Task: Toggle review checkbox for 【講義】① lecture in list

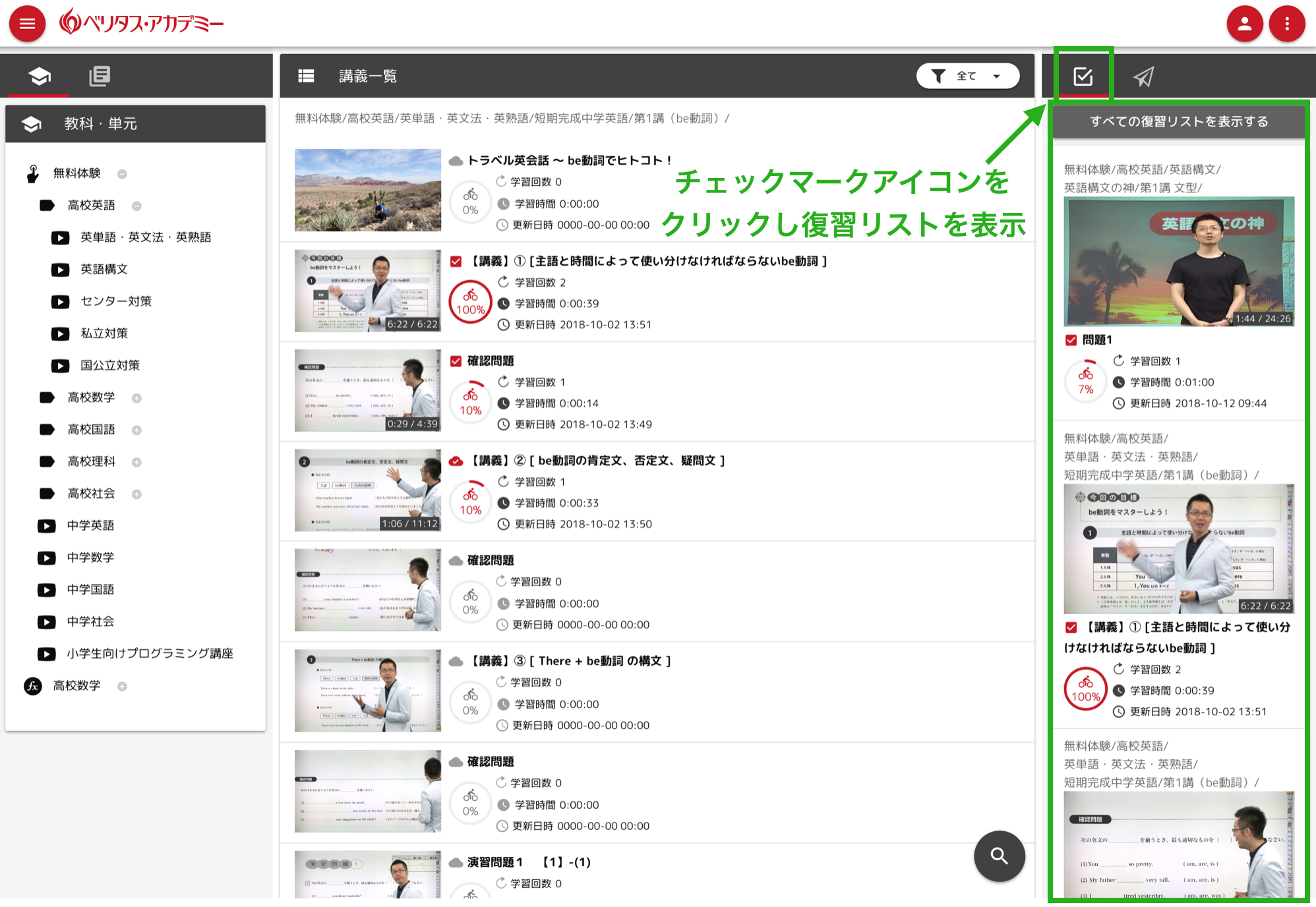Action: pos(456,262)
